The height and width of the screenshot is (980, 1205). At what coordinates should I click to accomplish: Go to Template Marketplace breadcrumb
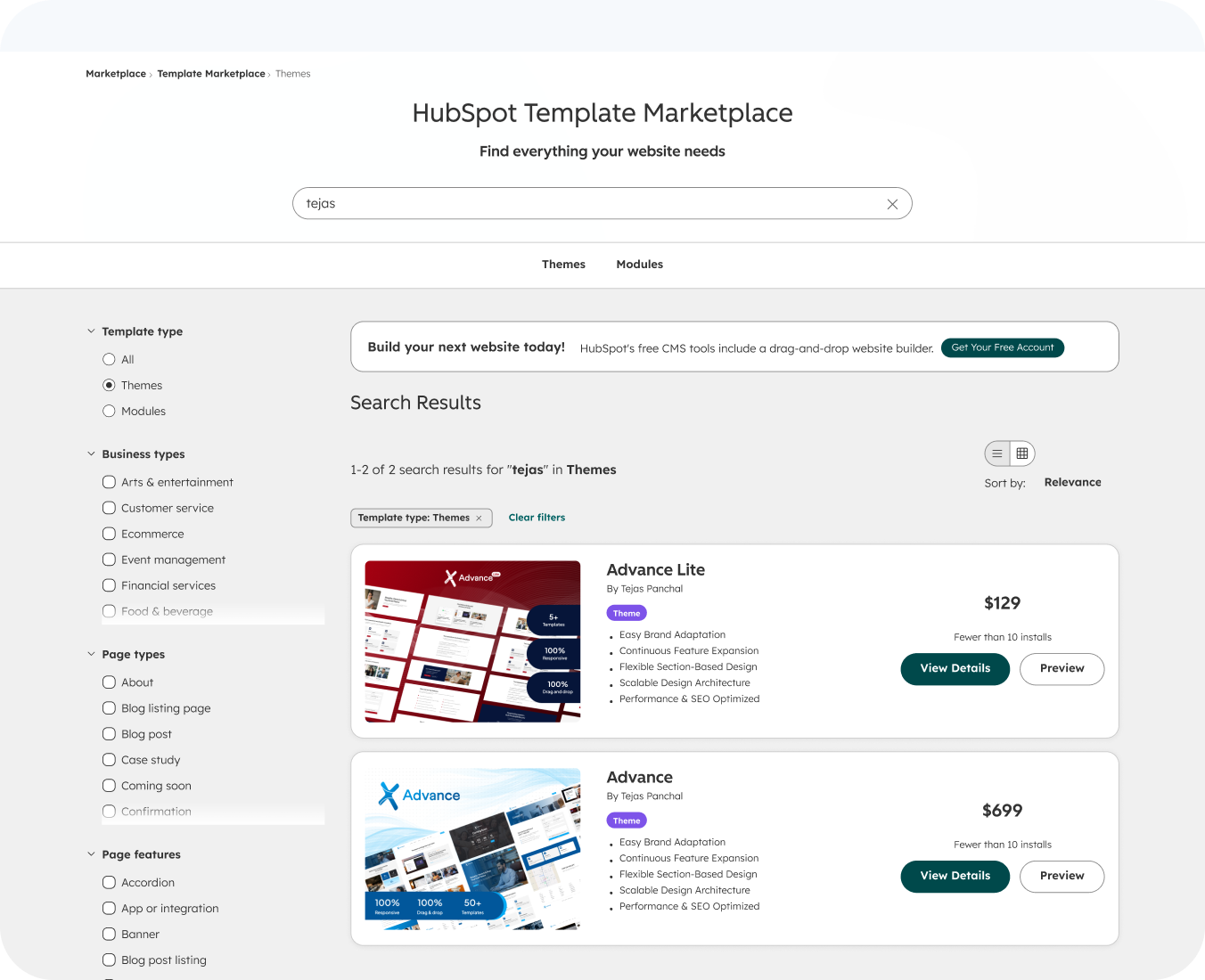click(x=211, y=74)
